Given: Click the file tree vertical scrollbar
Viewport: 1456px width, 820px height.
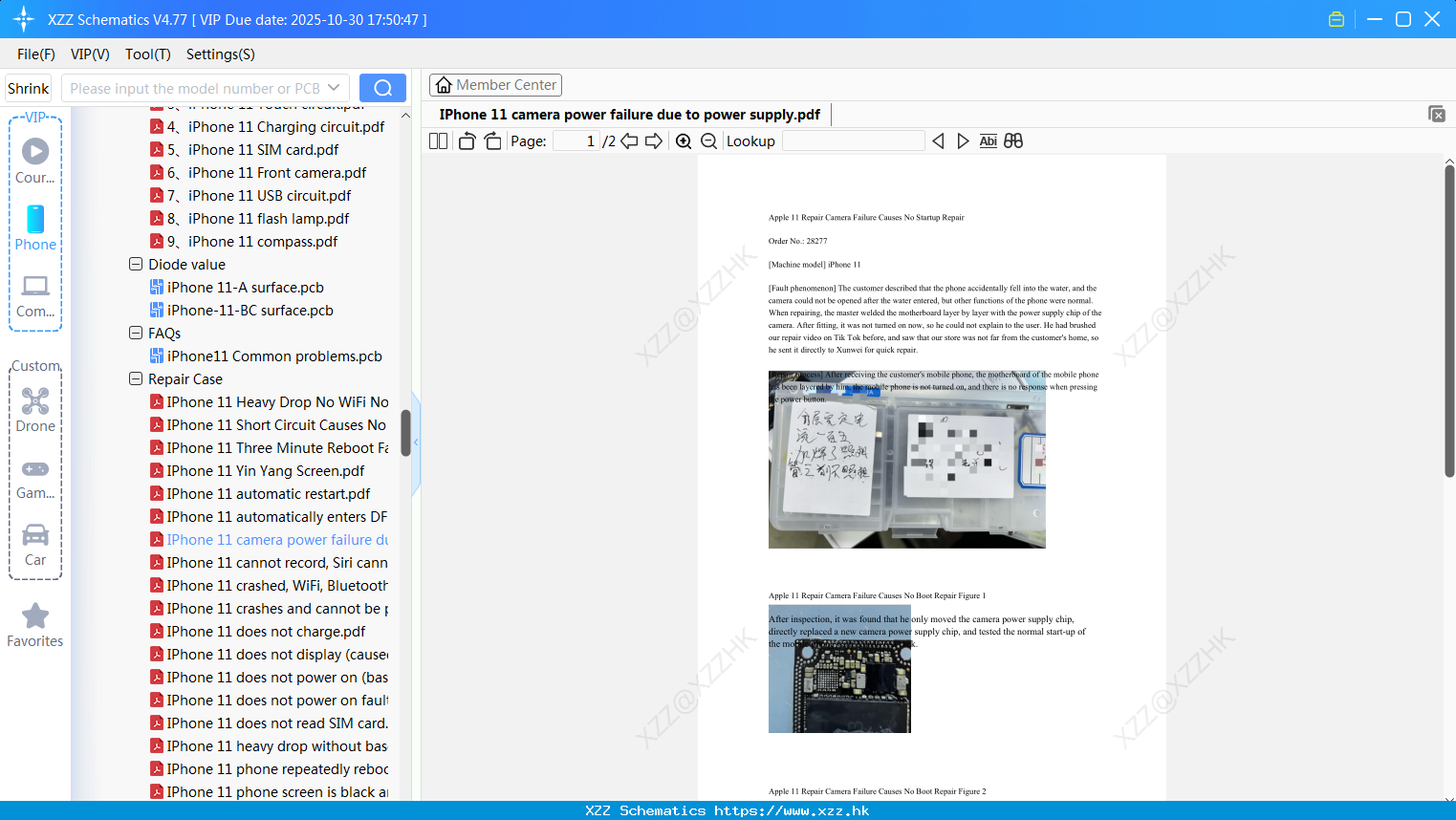Looking at the screenshot, I should click(405, 433).
